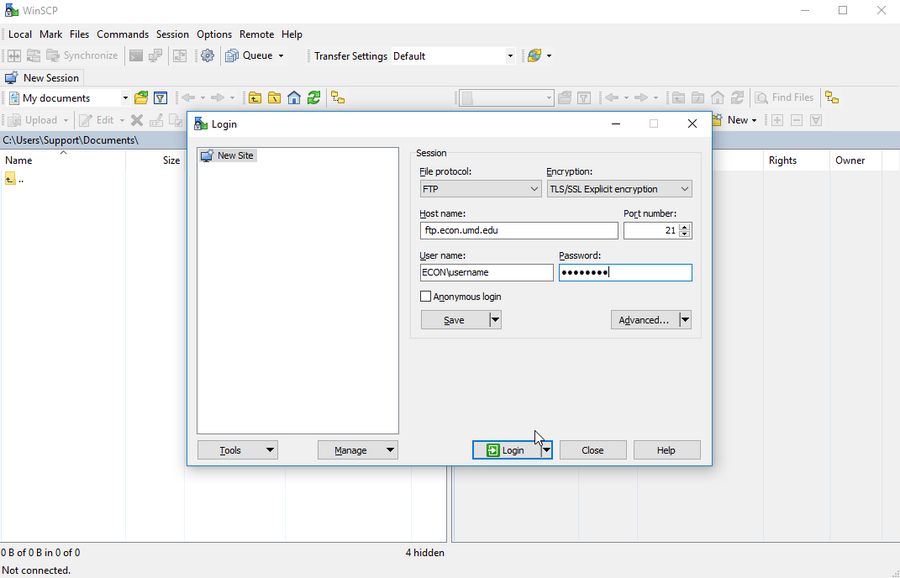Click the Open in PuTTY icon
This screenshot has width=900, height=578.
pyautogui.click(x=155, y=56)
